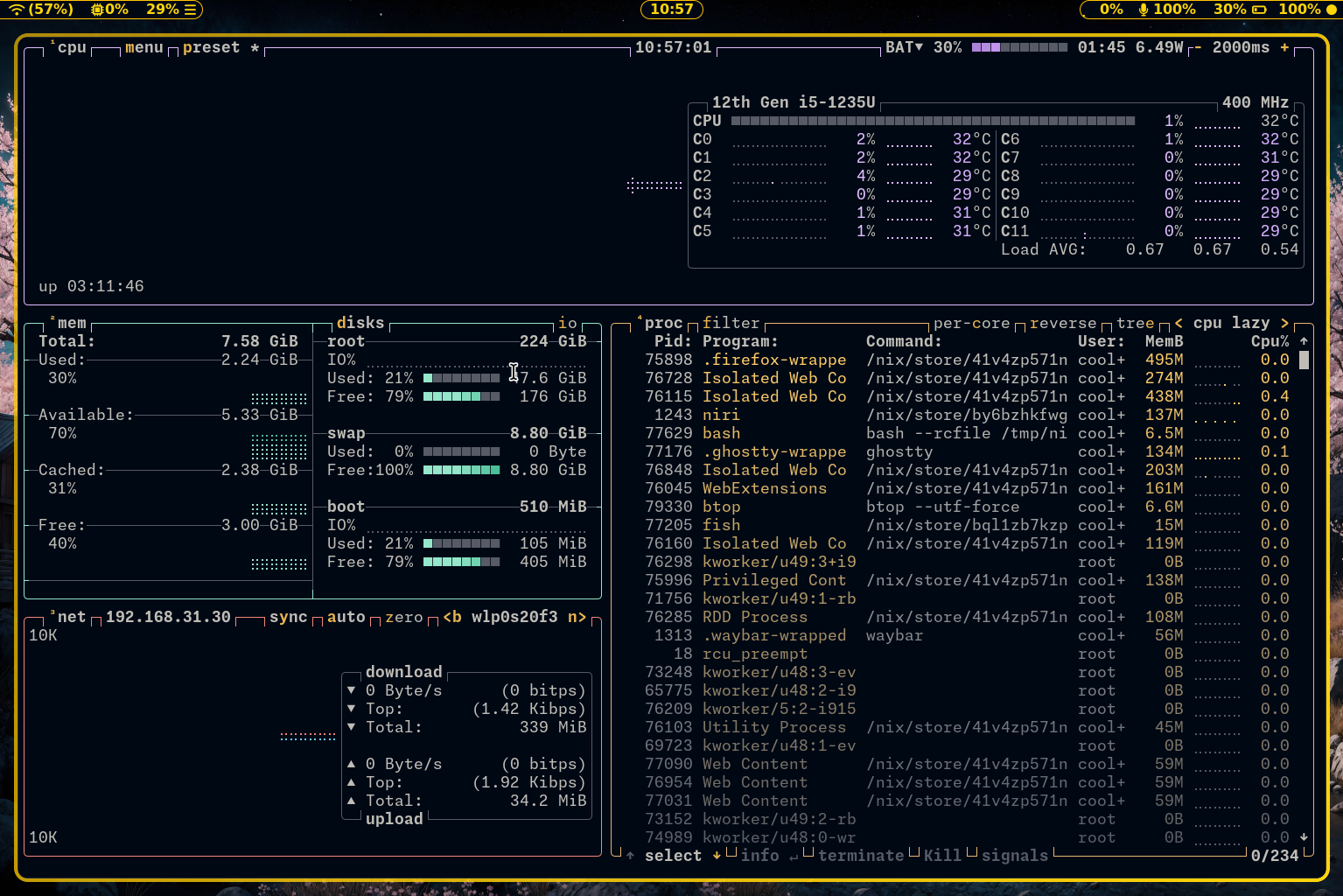
Task: Select the btop process row
Action: 967,507
